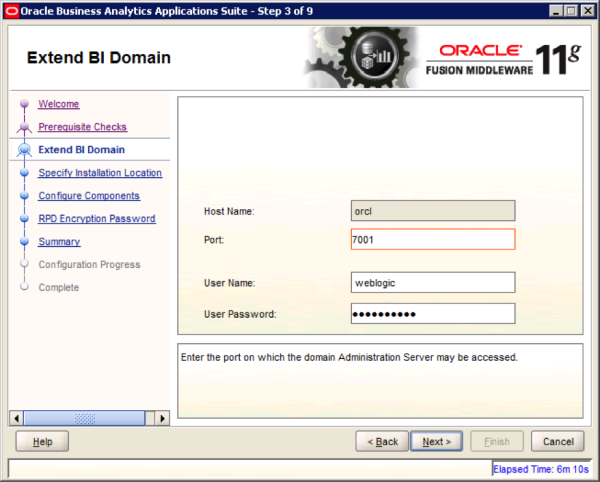Click the Prerequisite Checks step bullet icon

24,128
